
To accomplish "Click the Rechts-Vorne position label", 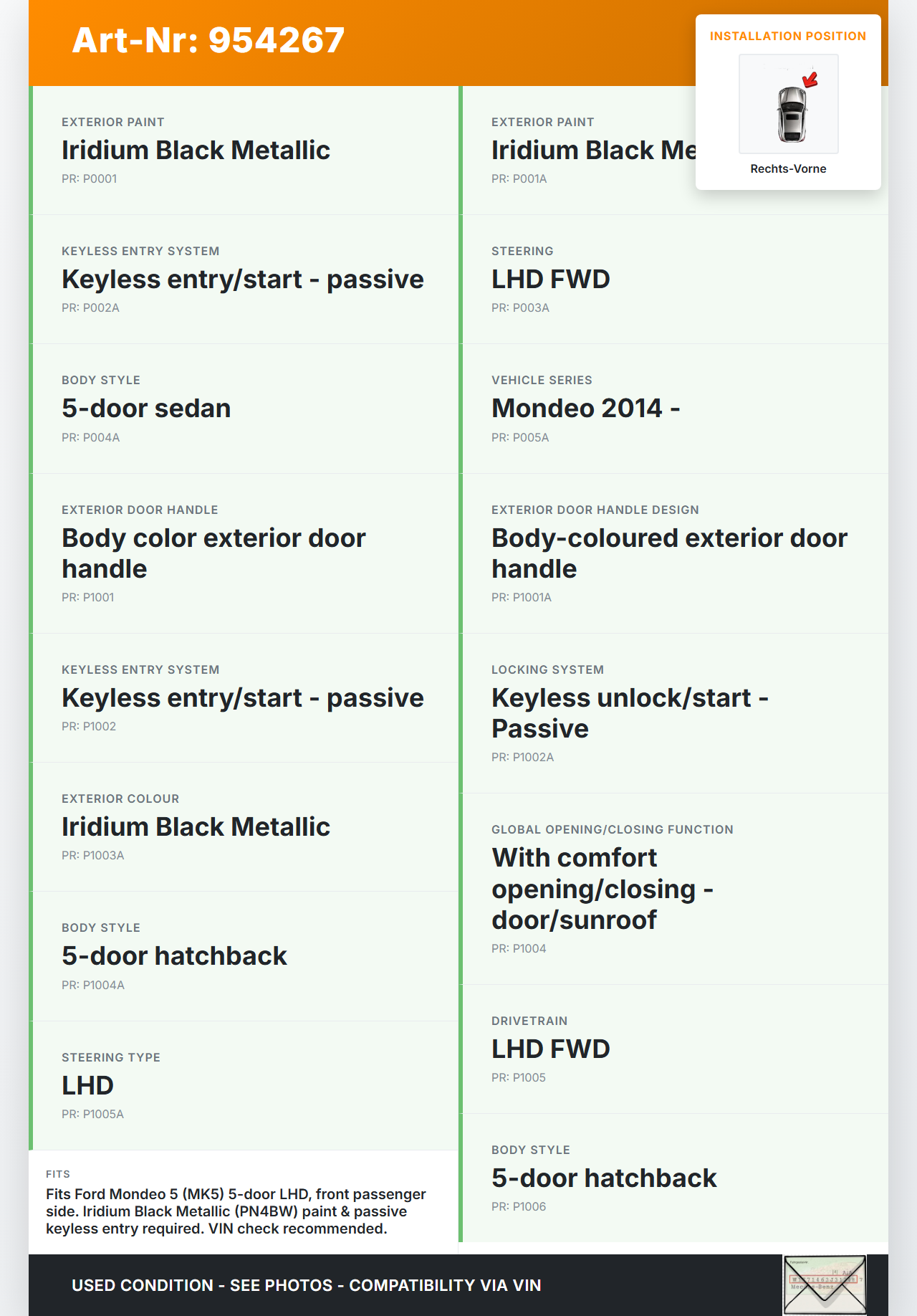I will (x=788, y=168).
